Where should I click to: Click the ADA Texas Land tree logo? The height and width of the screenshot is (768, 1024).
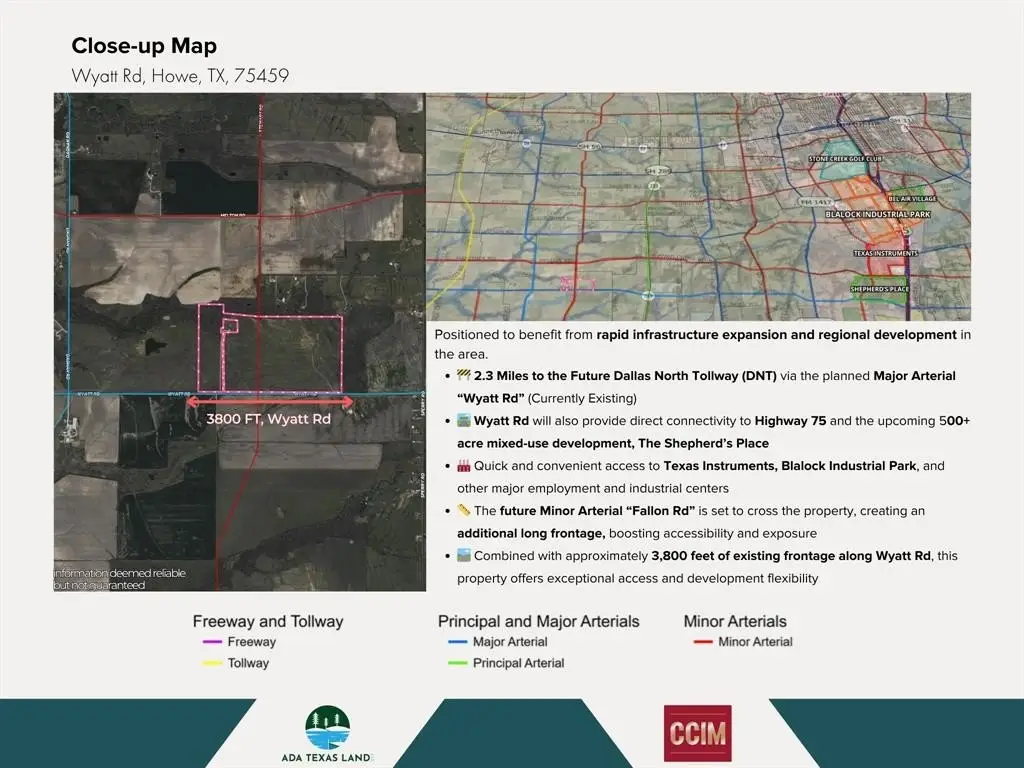click(x=327, y=727)
